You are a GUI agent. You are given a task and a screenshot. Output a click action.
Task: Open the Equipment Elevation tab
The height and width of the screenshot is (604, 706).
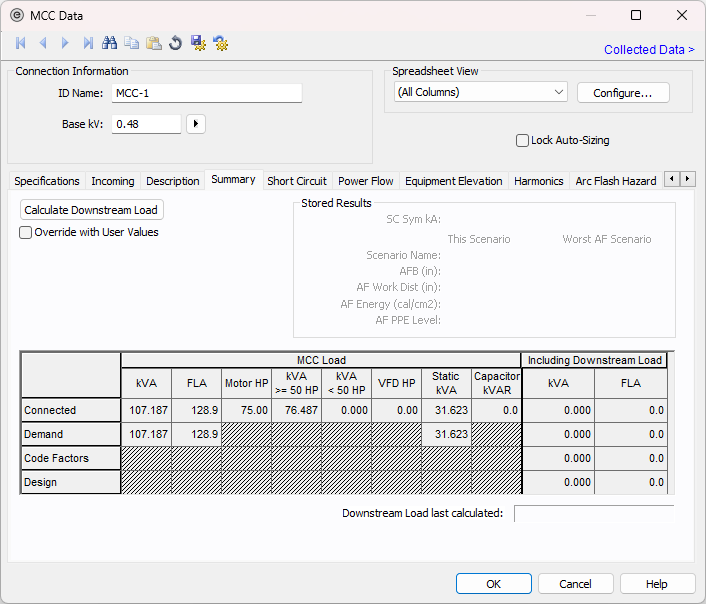click(x=453, y=181)
